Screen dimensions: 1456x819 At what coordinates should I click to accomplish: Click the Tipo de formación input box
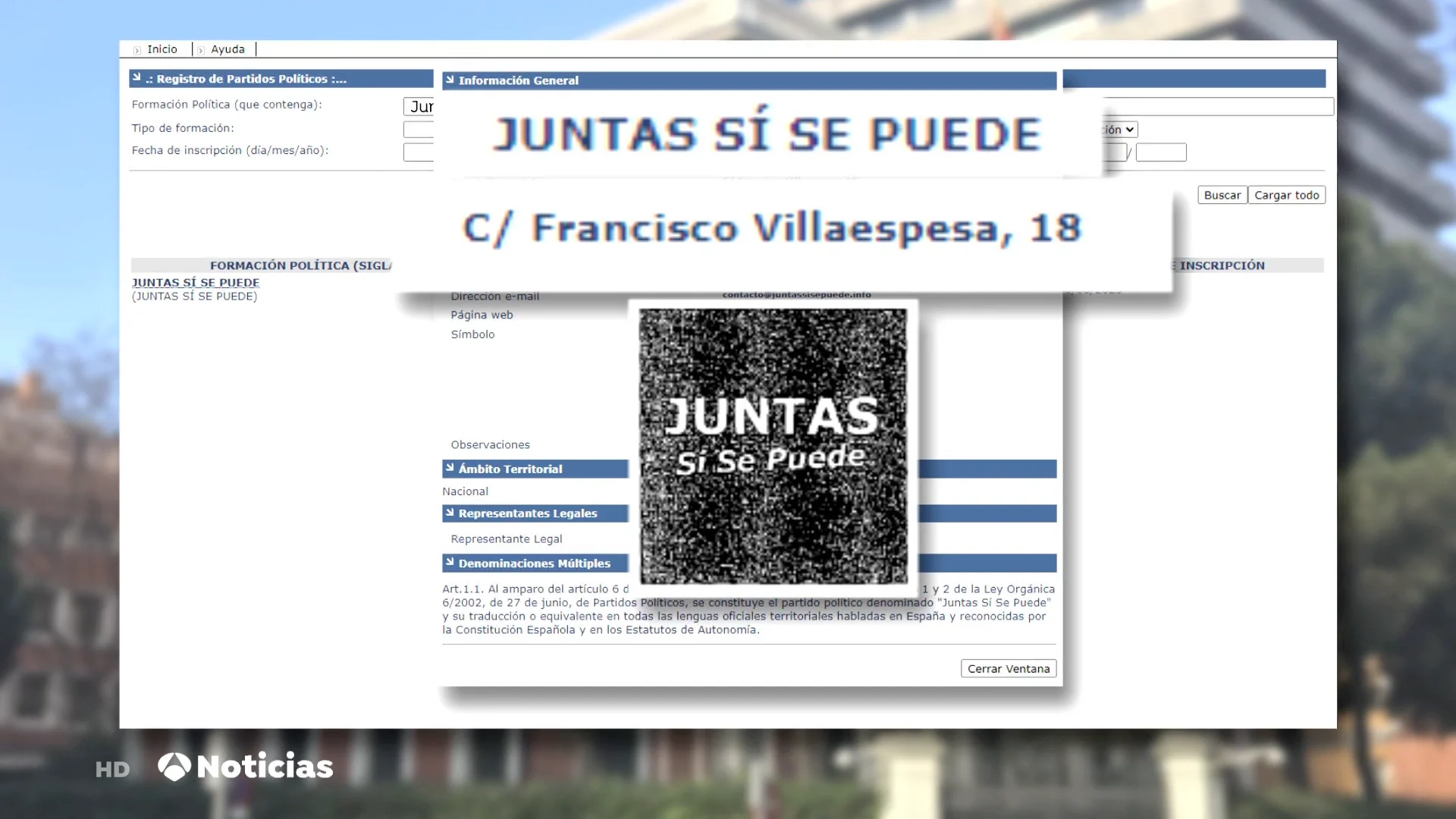[x=419, y=130]
